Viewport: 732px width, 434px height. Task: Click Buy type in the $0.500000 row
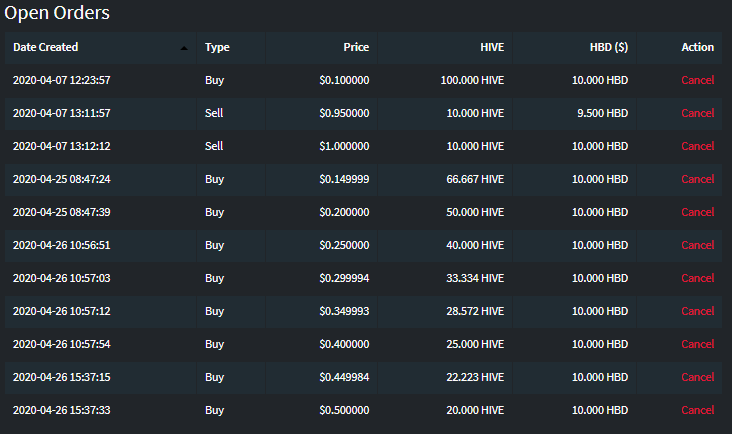(214, 410)
